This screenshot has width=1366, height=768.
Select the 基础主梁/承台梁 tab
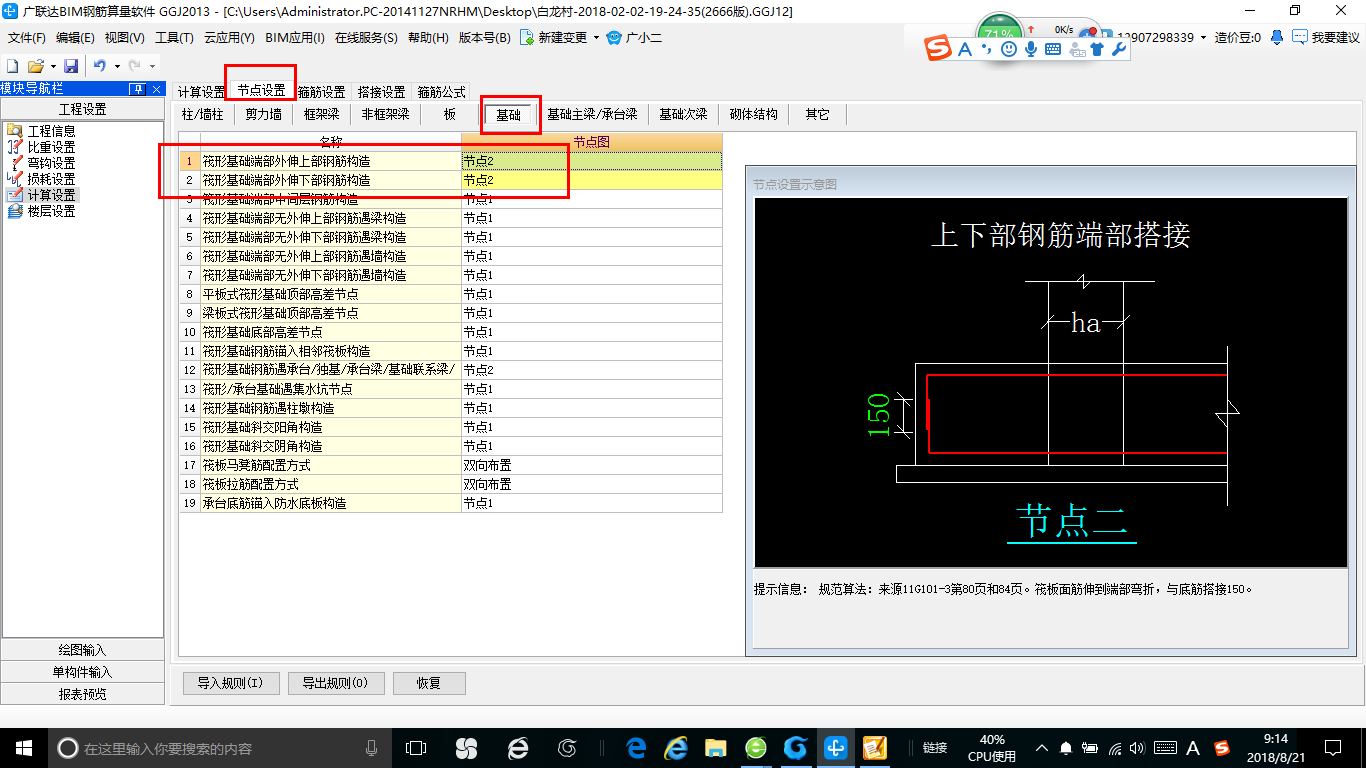pos(592,114)
